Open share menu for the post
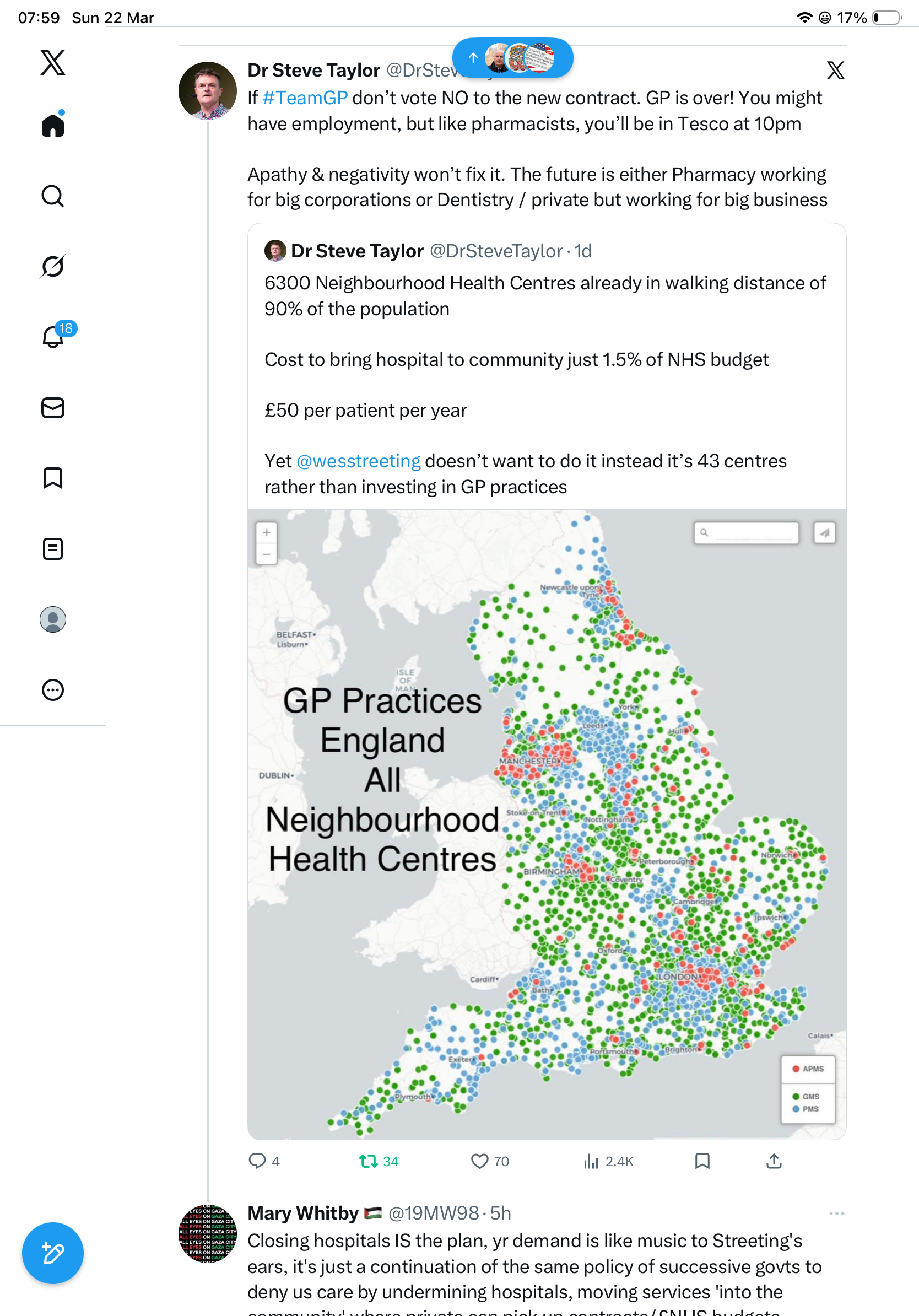Image resolution: width=919 pixels, height=1316 pixels. point(774,1161)
